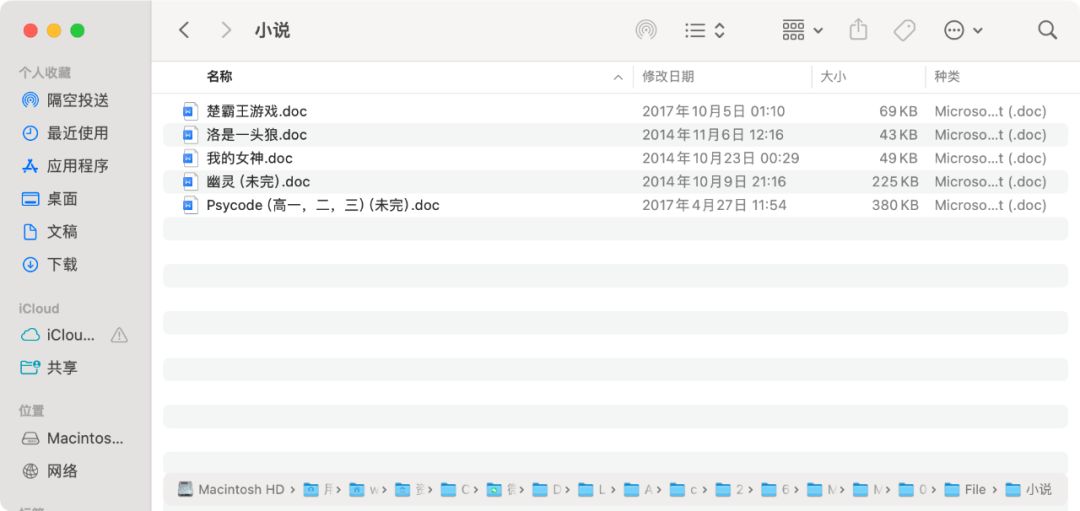The image size is (1080, 511).
Task: Click the date 2014年10月23日 00:29
Action: [x=720, y=158]
